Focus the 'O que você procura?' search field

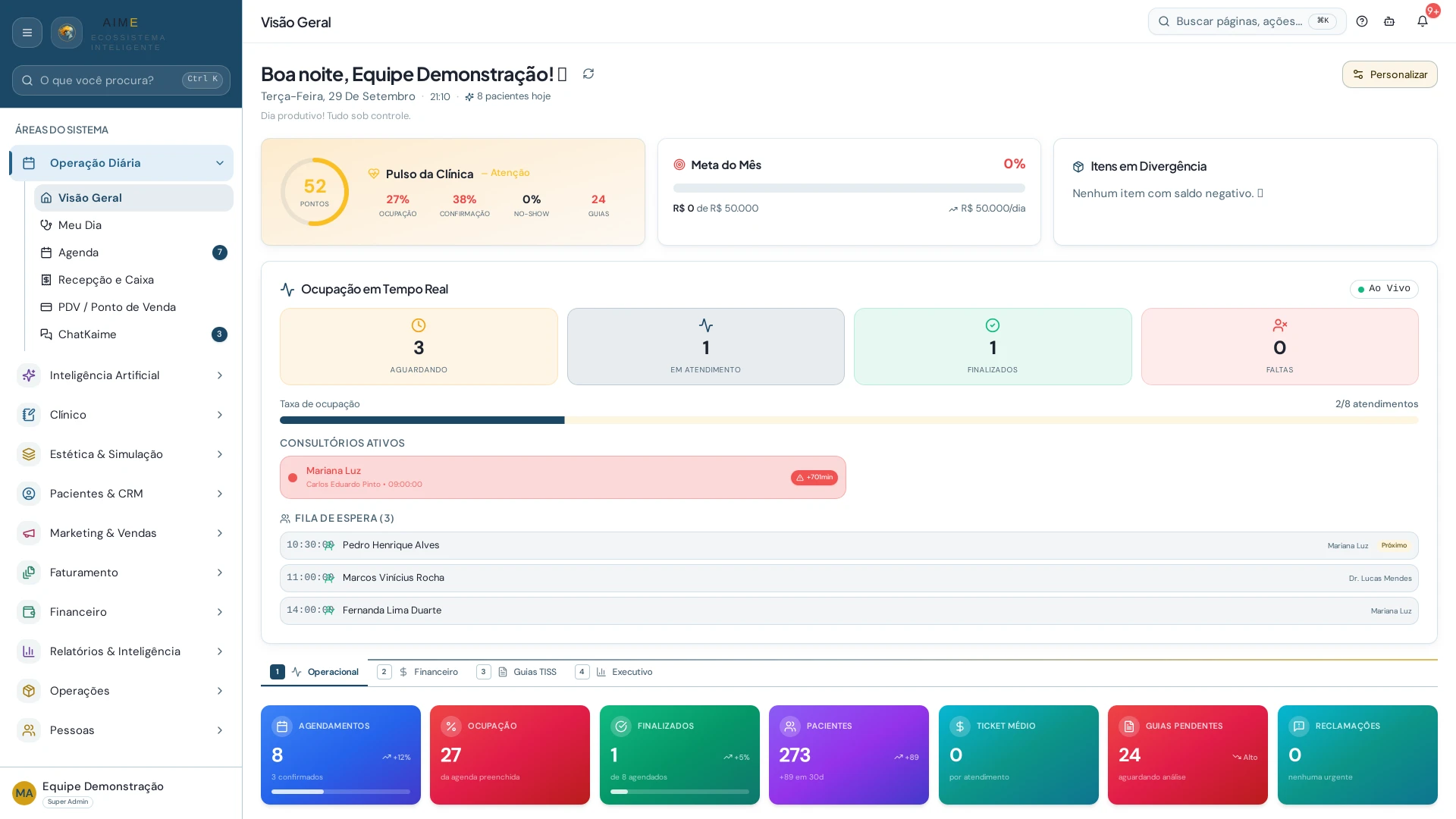[121, 80]
